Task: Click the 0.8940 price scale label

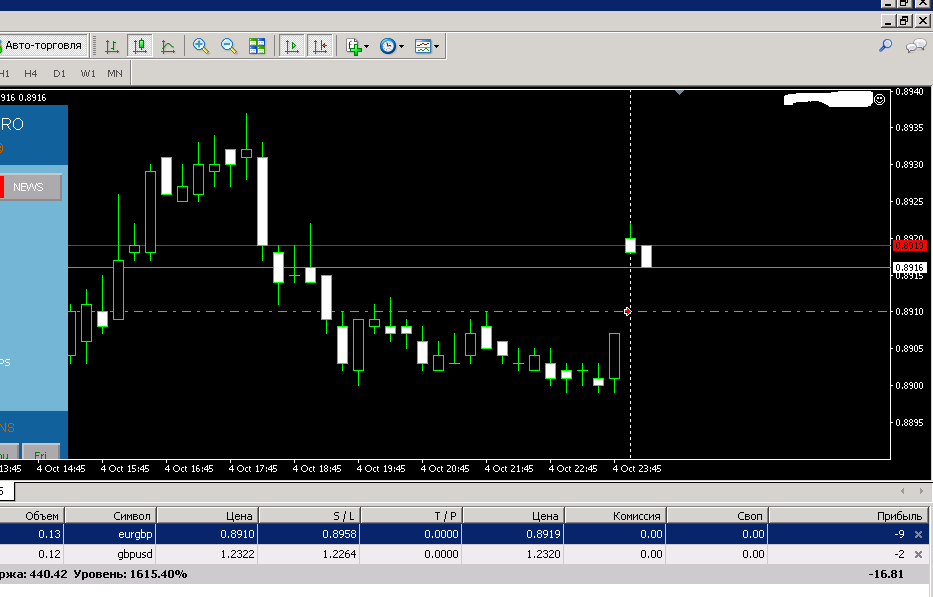Action: (x=909, y=92)
